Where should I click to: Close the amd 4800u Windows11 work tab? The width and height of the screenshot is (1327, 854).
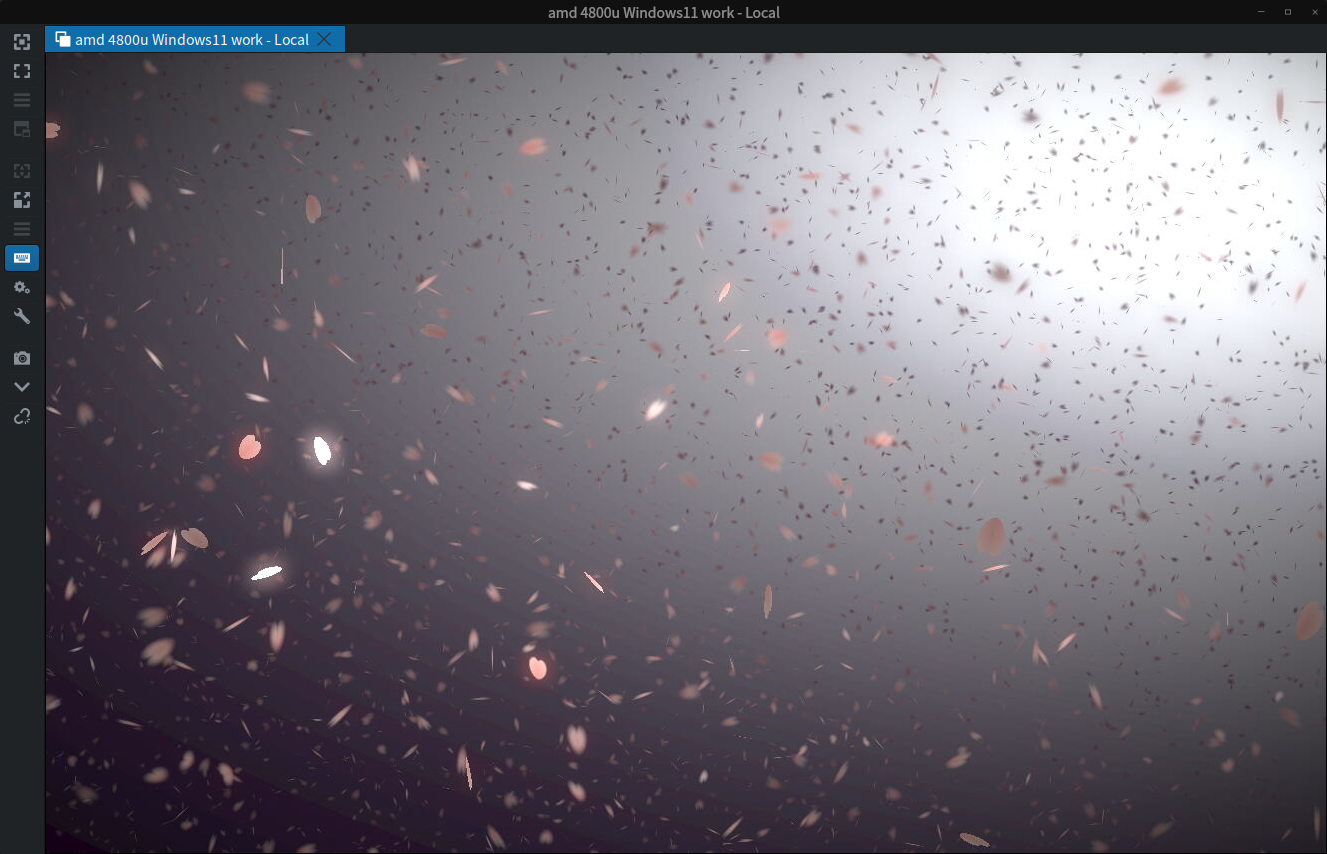[x=324, y=39]
